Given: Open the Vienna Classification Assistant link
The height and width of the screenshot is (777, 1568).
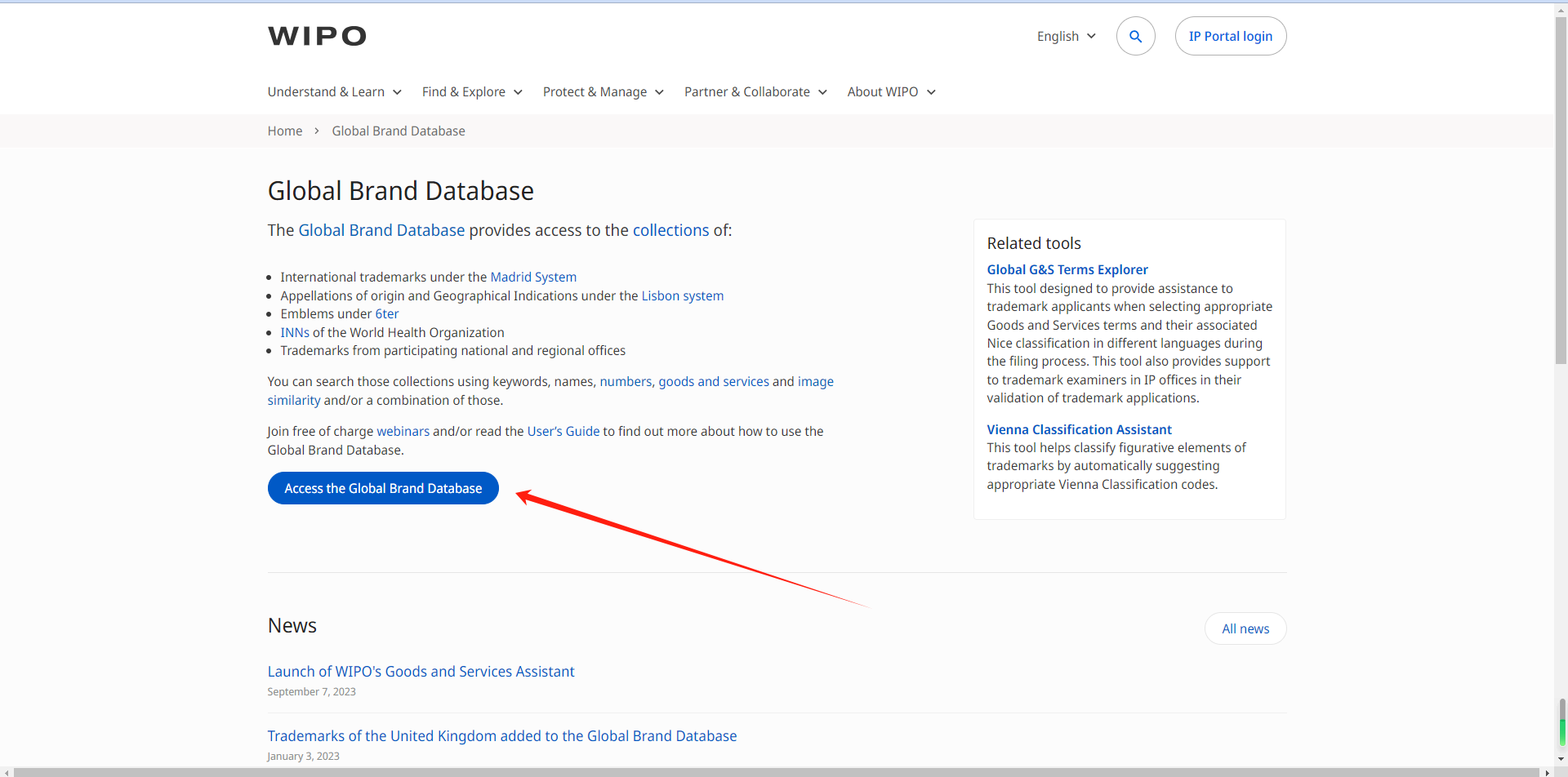Looking at the screenshot, I should [x=1079, y=429].
